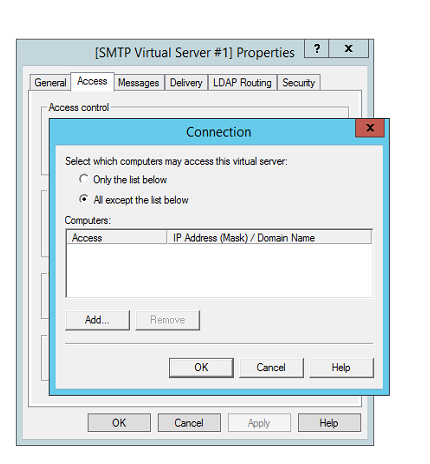
Task: Close the SMTP Virtual Server Properties window
Action: pos(349,49)
